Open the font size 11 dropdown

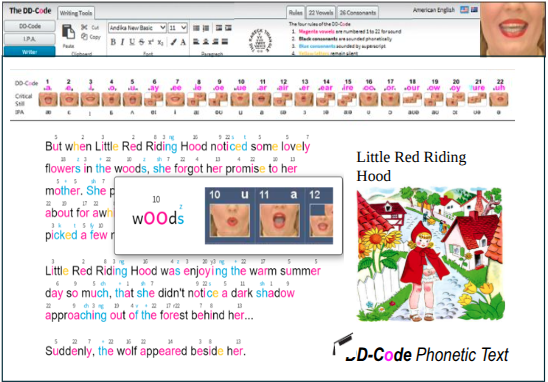[178, 28]
